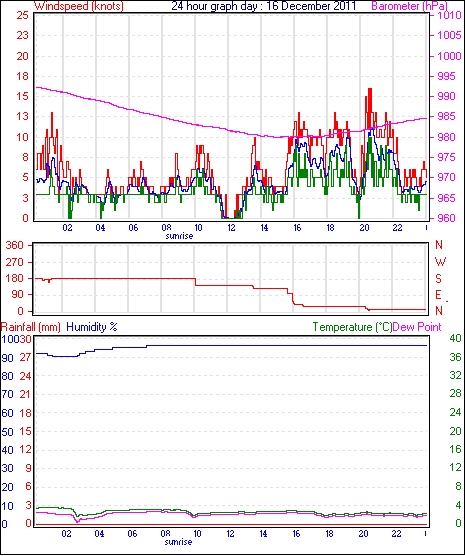Click the Dew Point legend label
Viewport: 465px width, 556px height.
(x=417, y=327)
